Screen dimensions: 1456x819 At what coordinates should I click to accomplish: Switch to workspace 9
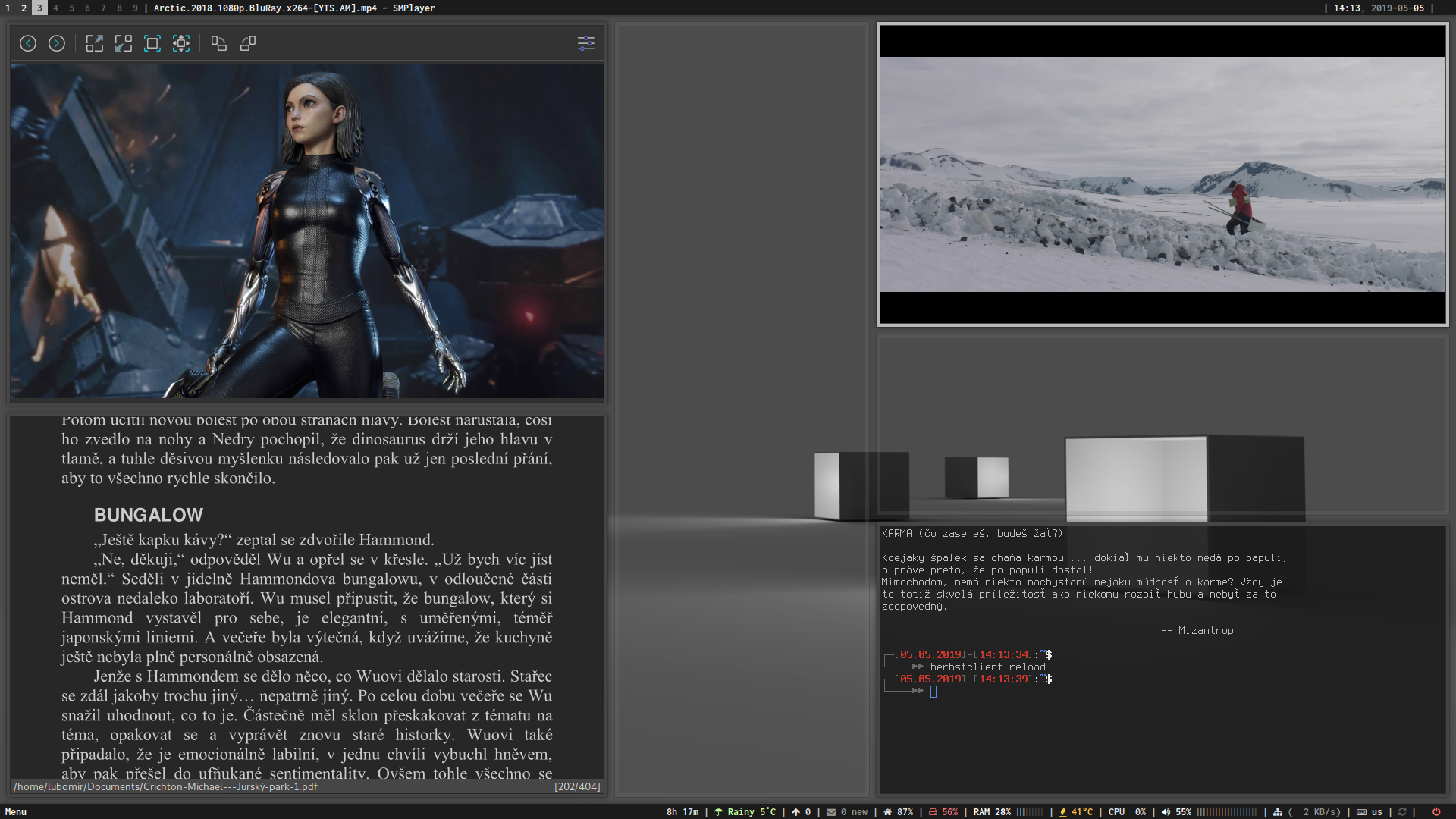[x=135, y=8]
